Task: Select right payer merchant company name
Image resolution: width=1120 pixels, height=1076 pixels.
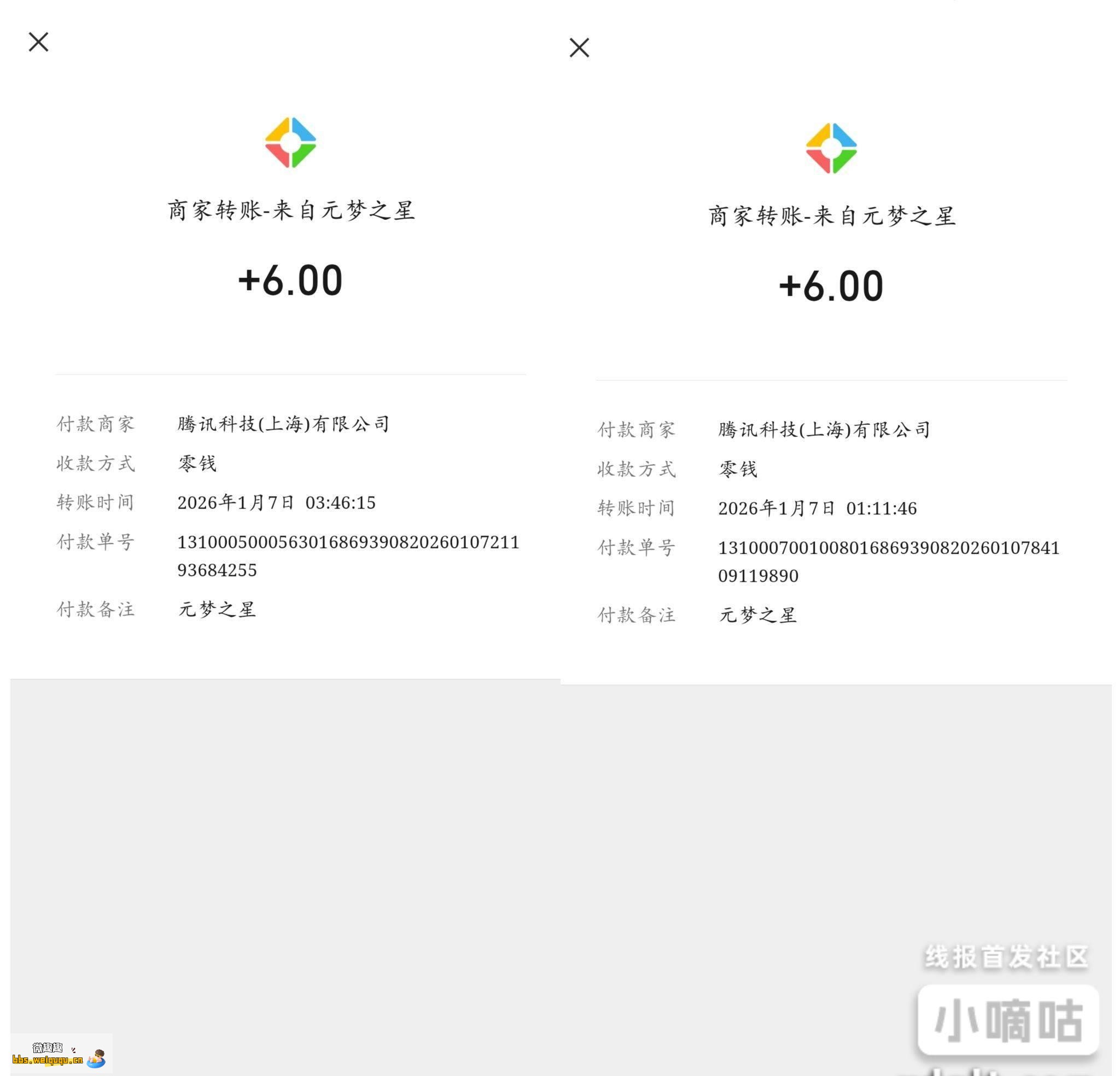Action: (824, 430)
